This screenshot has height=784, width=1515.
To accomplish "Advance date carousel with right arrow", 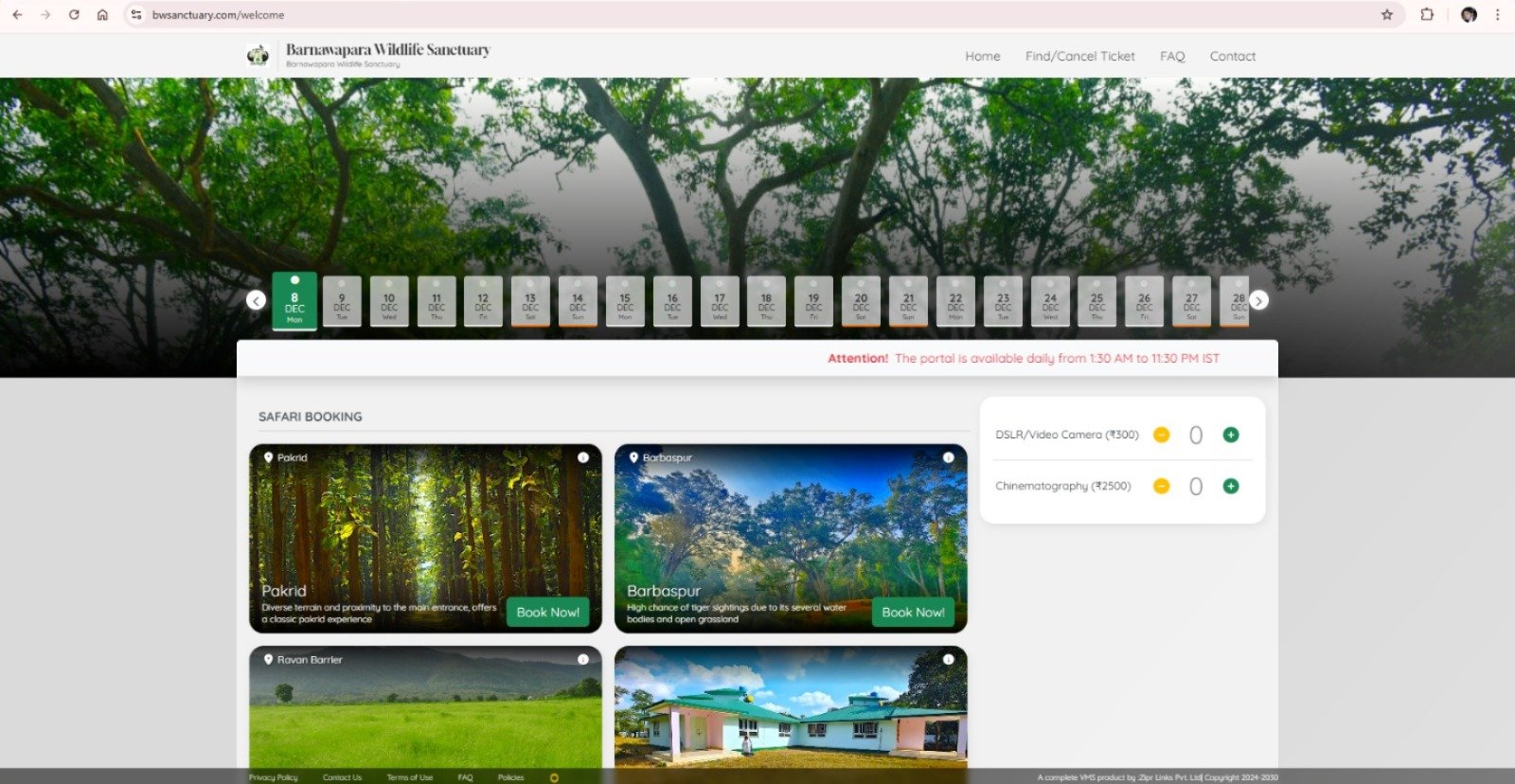I will pyautogui.click(x=1258, y=300).
